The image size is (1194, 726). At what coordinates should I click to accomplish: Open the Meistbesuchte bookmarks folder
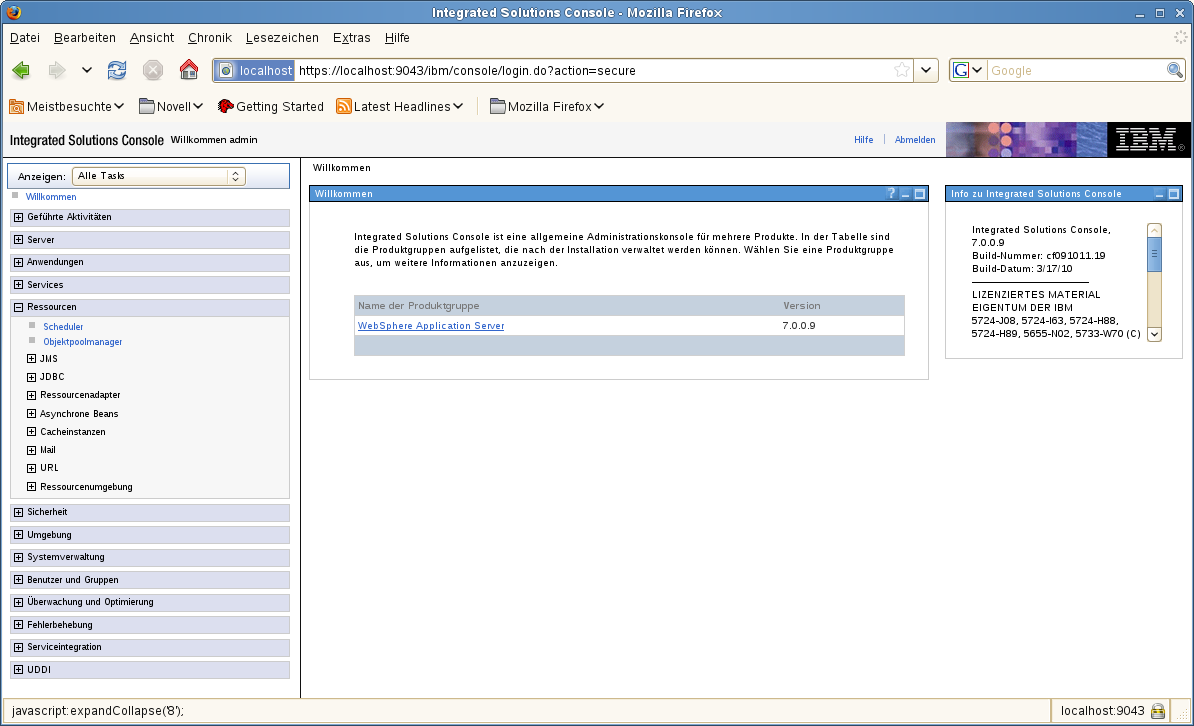click(x=66, y=107)
